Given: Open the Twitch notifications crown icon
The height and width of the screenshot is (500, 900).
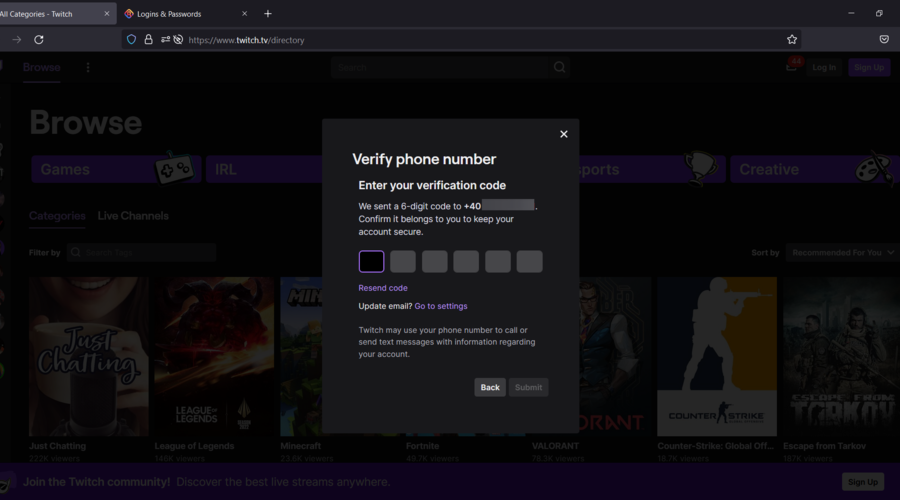Looking at the screenshot, I should pos(792,67).
